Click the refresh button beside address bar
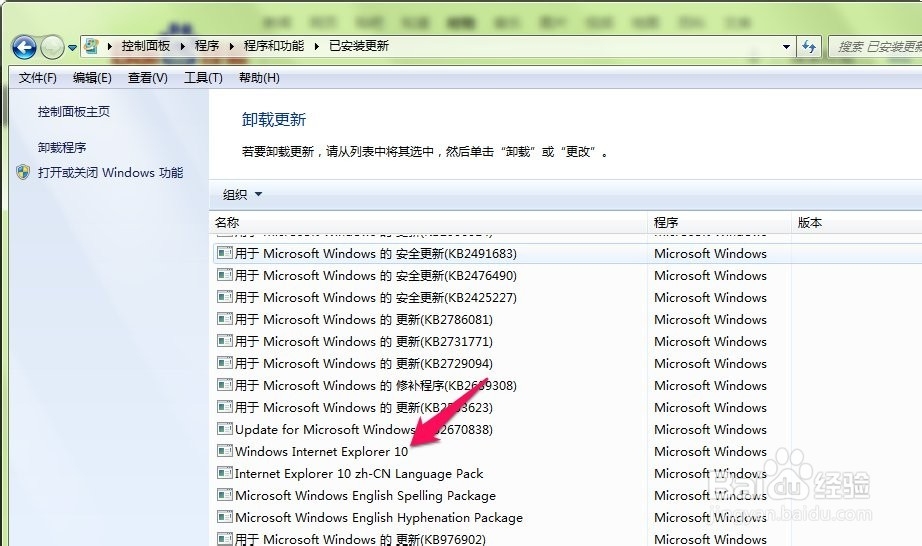This screenshot has width=922, height=546. (x=809, y=46)
